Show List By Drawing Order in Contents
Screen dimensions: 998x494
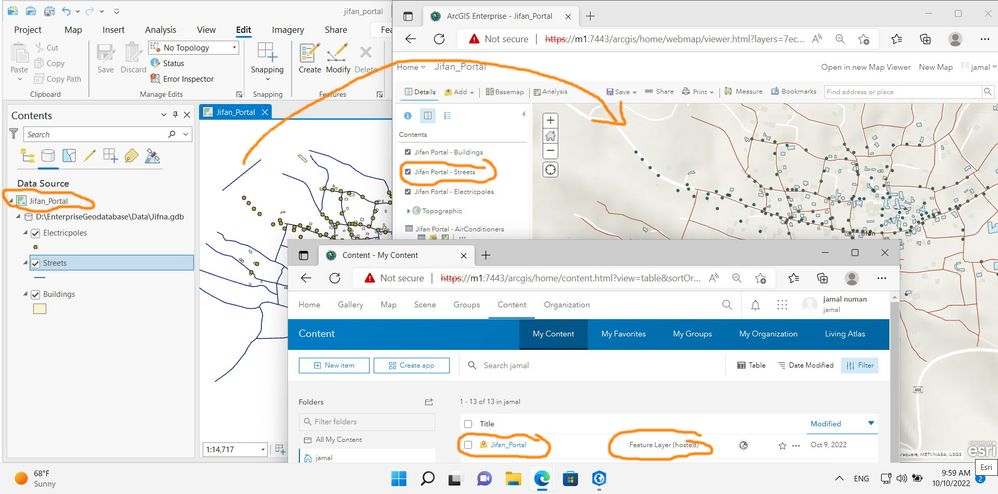click(x=27, y=155)
